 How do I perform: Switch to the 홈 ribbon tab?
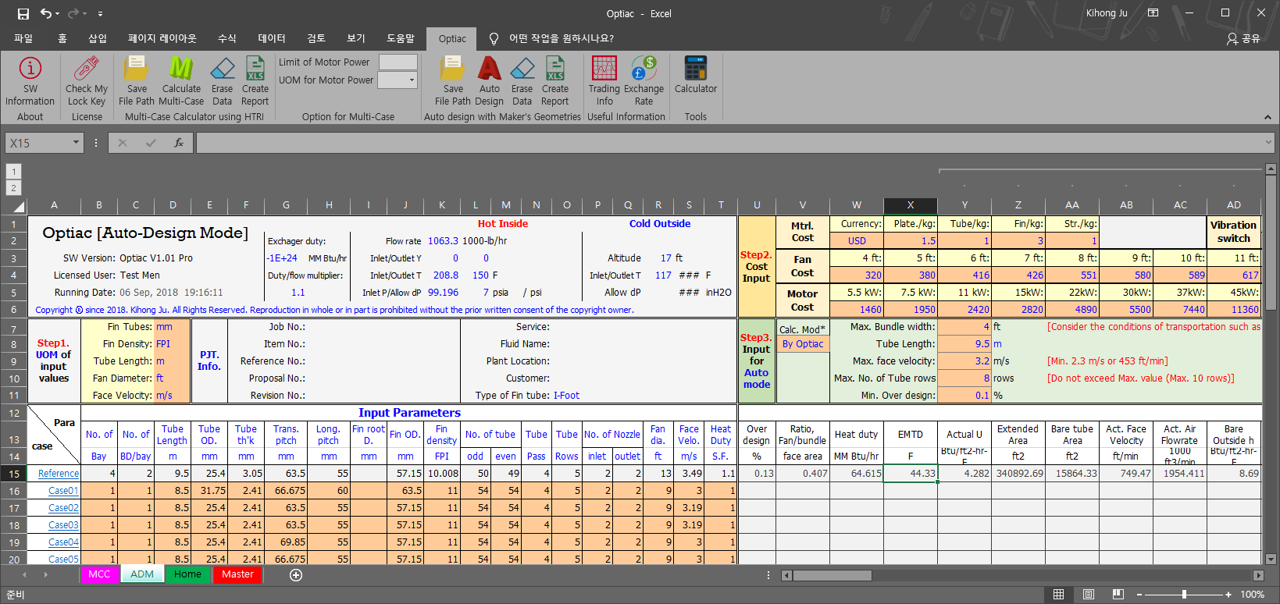point(62,39)
